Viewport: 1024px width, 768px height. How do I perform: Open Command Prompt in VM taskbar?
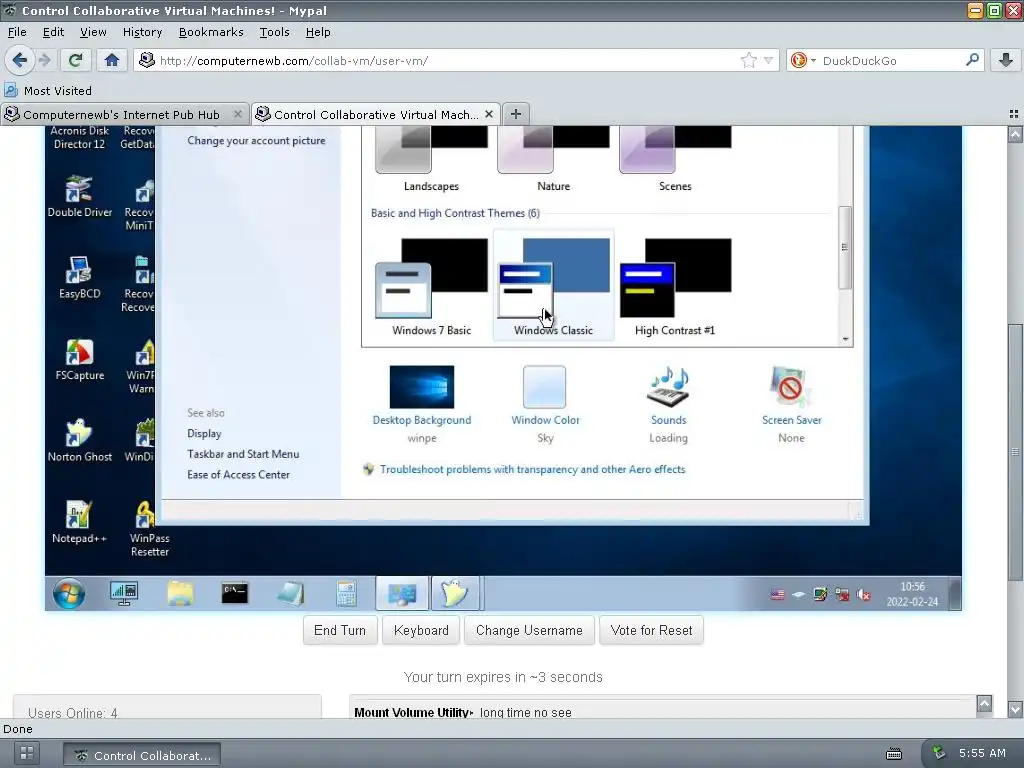click(234, 594)
